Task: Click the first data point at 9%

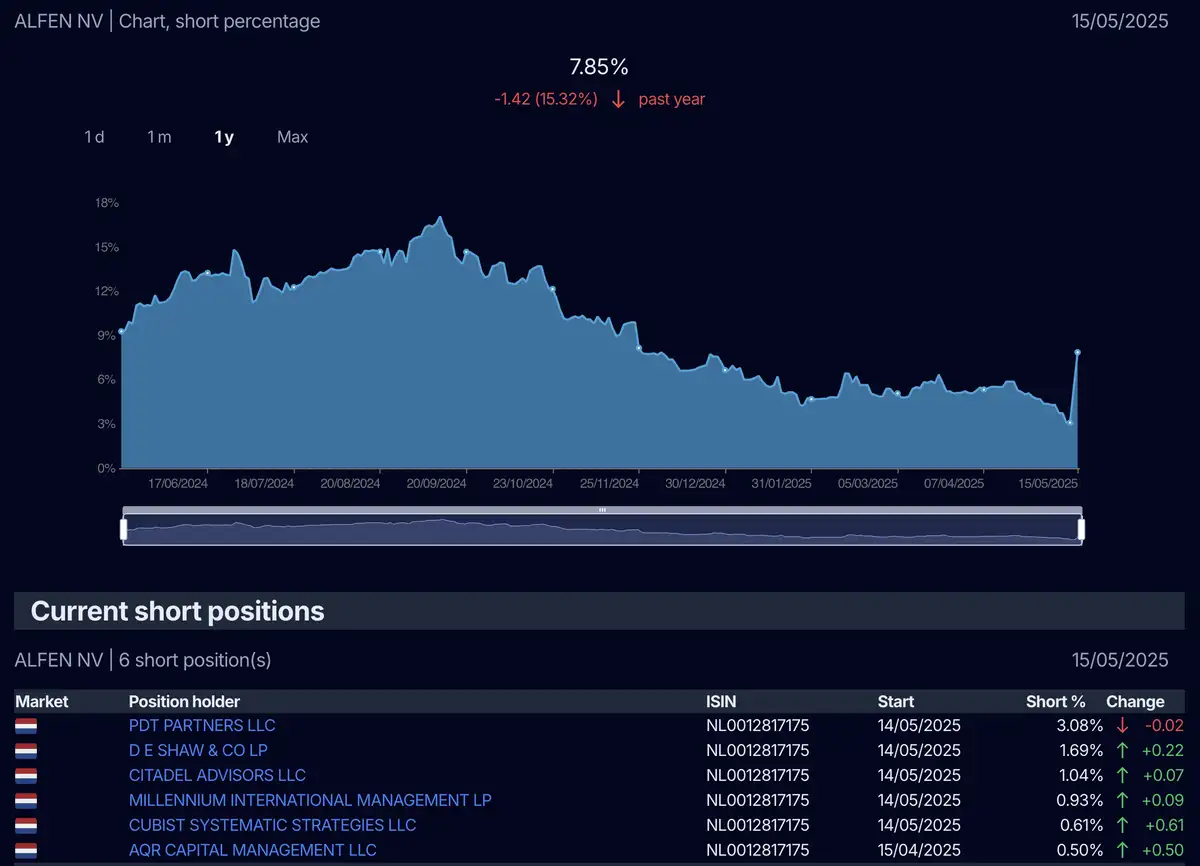Action: 121,331
